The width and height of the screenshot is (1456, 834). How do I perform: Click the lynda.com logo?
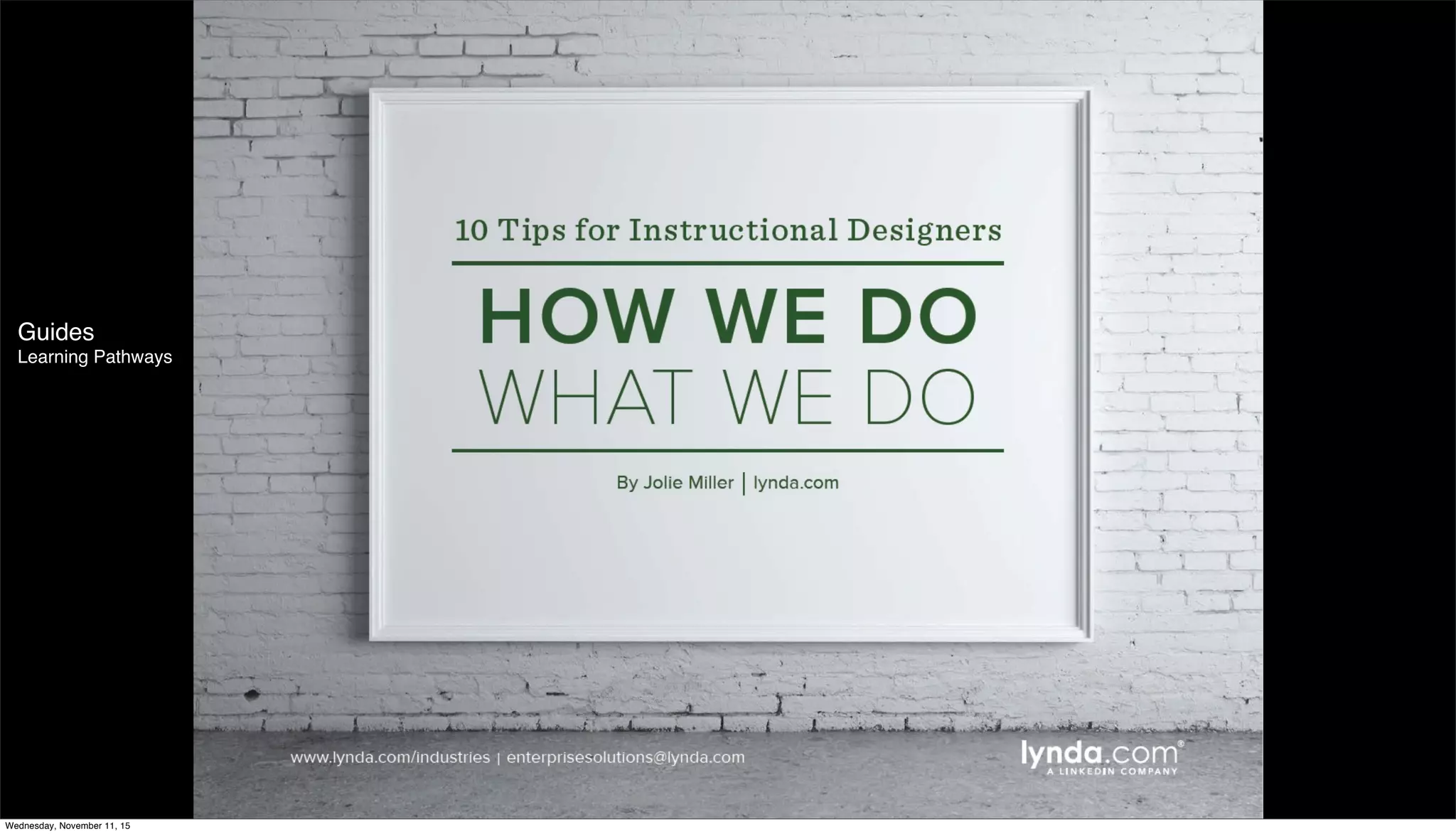[1098, 754]
